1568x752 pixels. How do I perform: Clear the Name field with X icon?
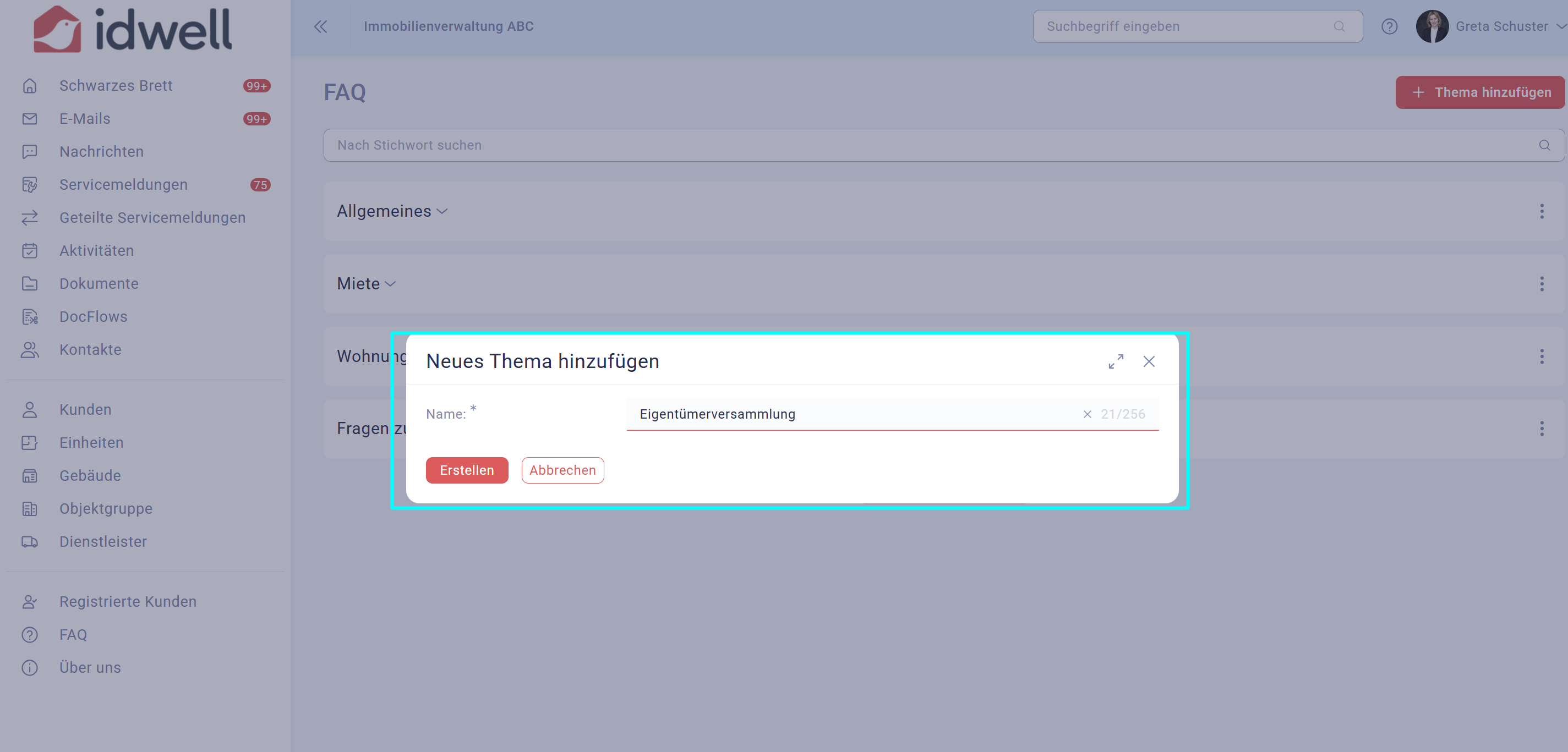point(1086,414)
